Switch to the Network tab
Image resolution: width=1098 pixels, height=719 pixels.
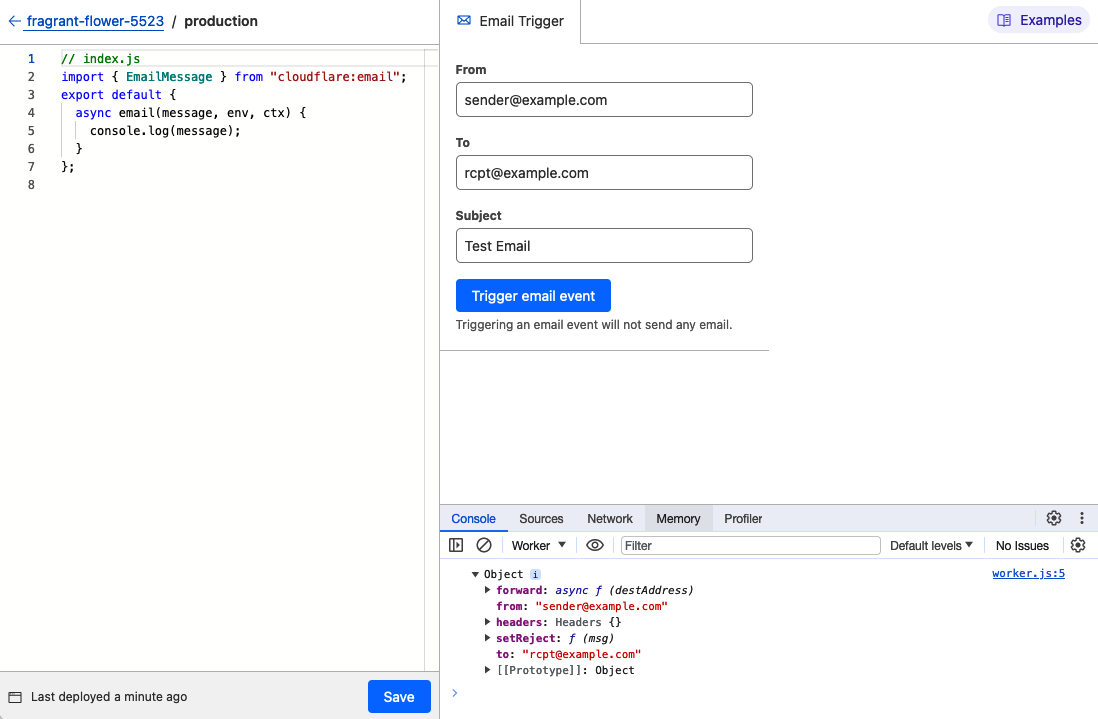tap(610, 519)
